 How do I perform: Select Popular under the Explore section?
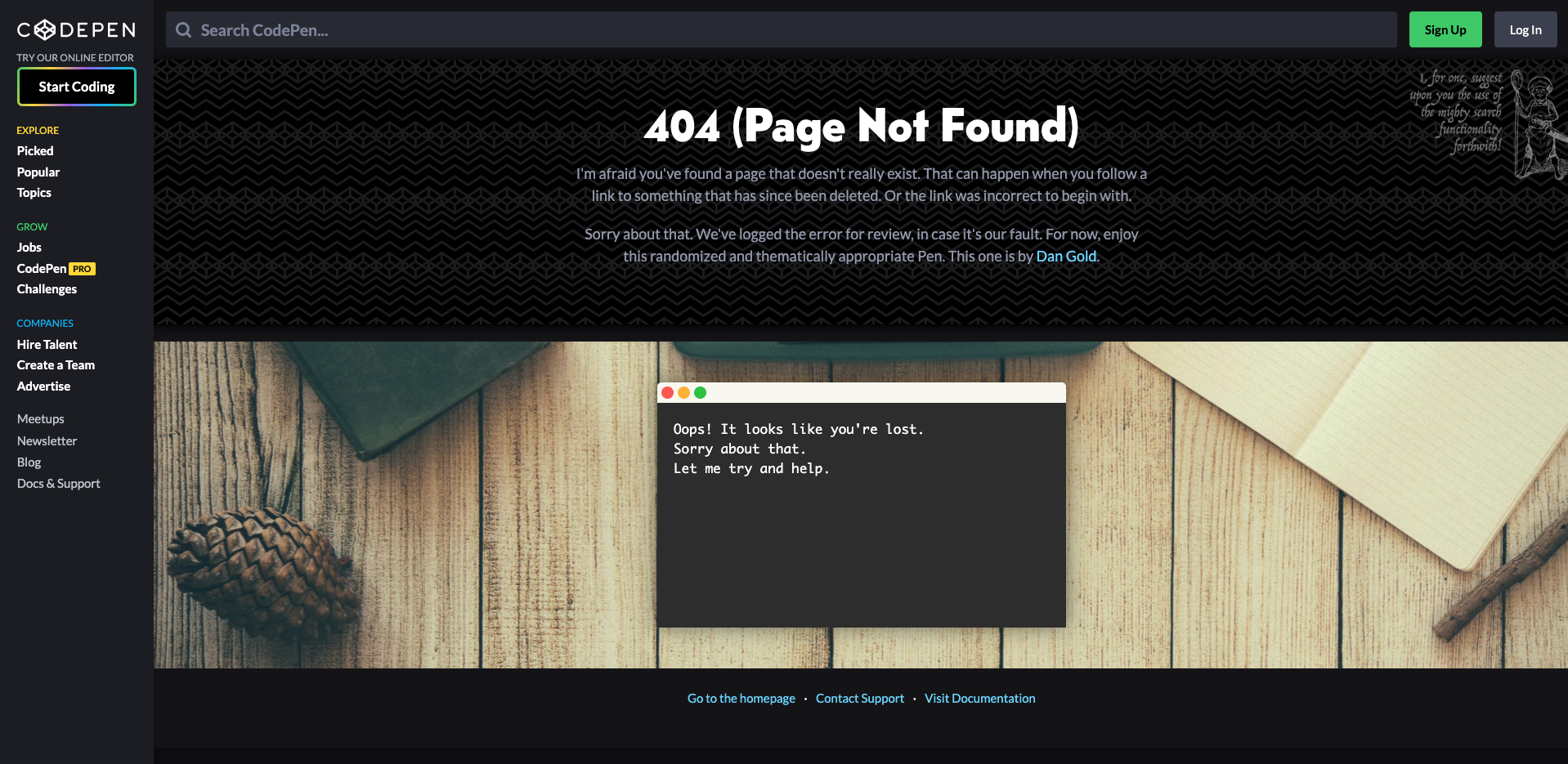[x=38, y=172]
